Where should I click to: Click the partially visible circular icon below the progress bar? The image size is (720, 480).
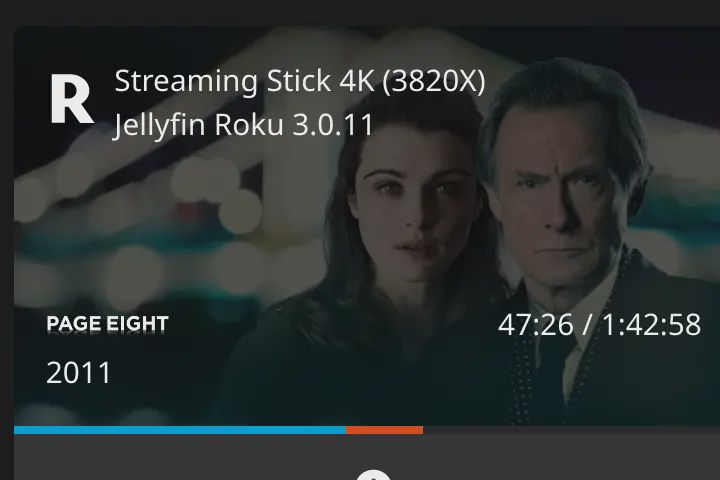373,475
